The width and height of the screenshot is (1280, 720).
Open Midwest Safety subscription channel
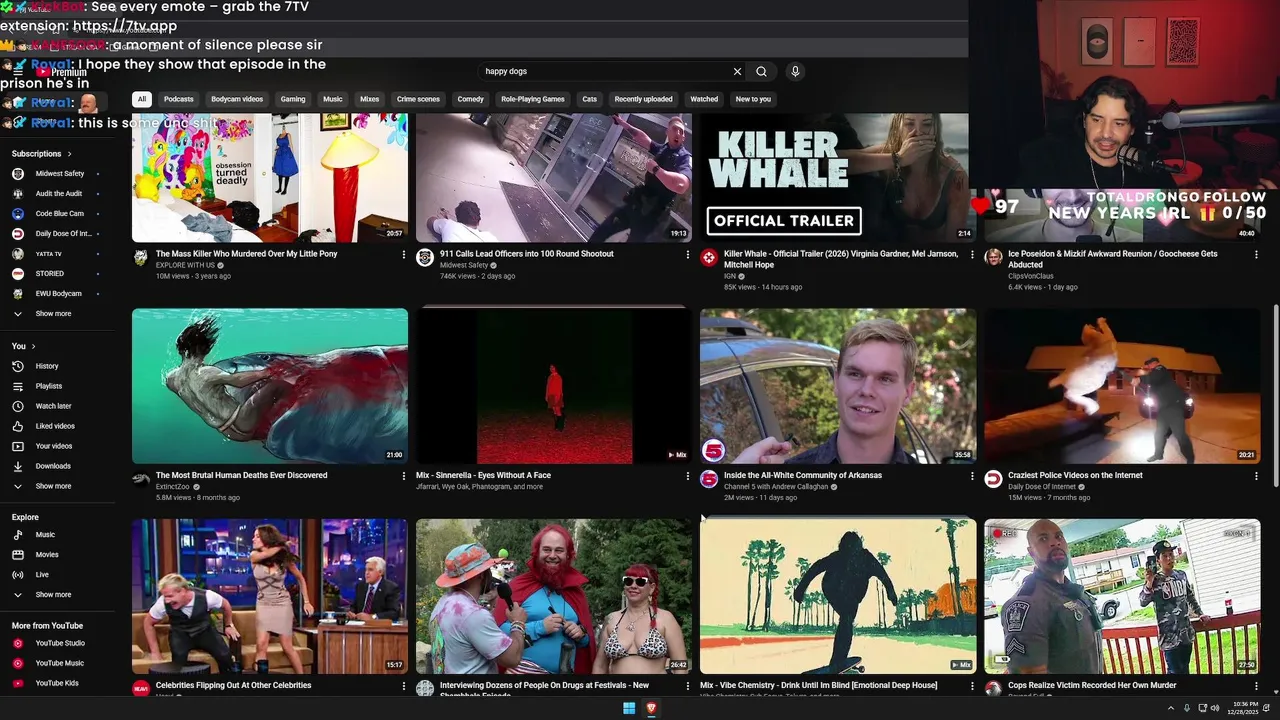(x=60, y=174)
